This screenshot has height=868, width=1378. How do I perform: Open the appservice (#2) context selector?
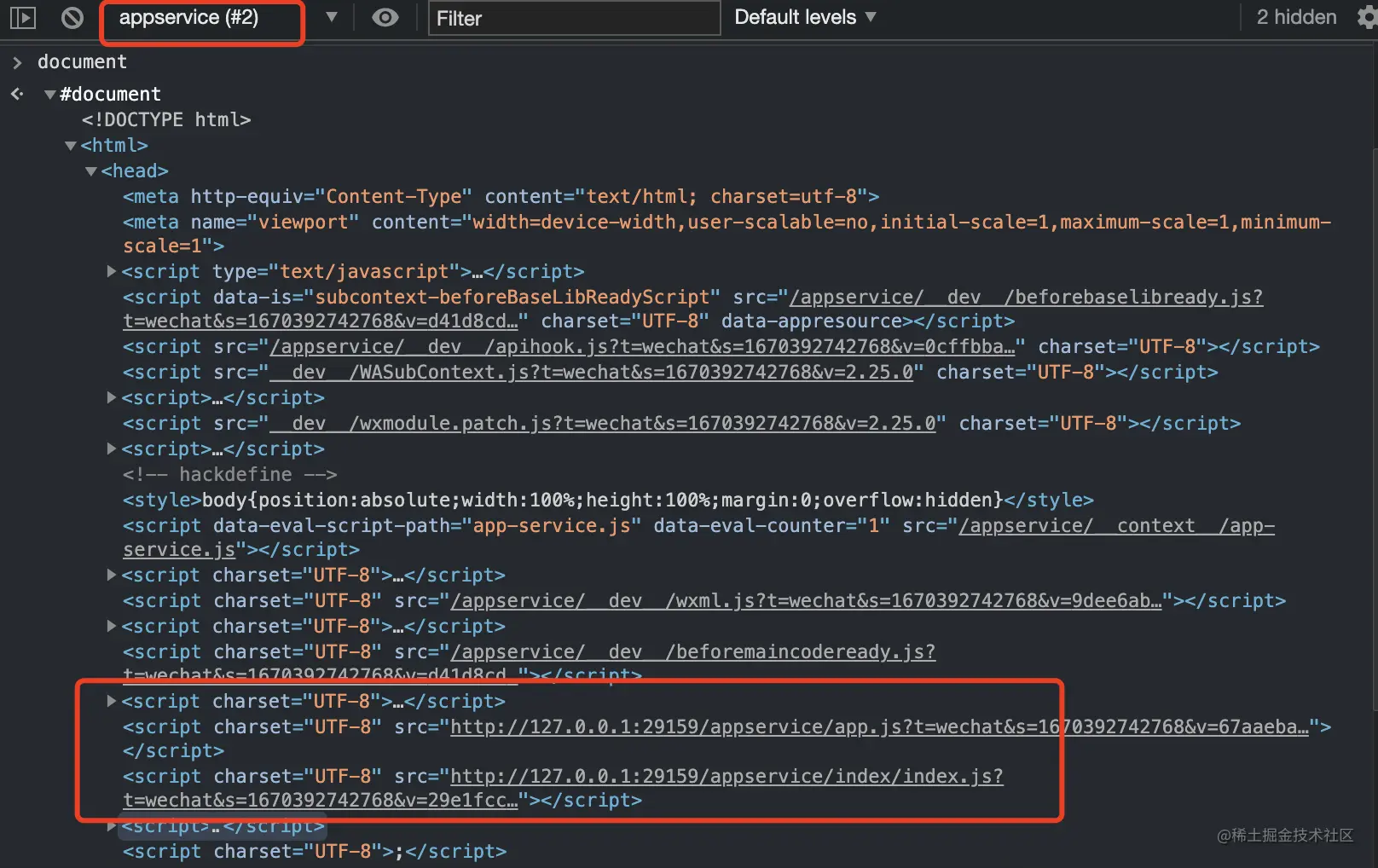pyautogui.click(x=188, y=17)
